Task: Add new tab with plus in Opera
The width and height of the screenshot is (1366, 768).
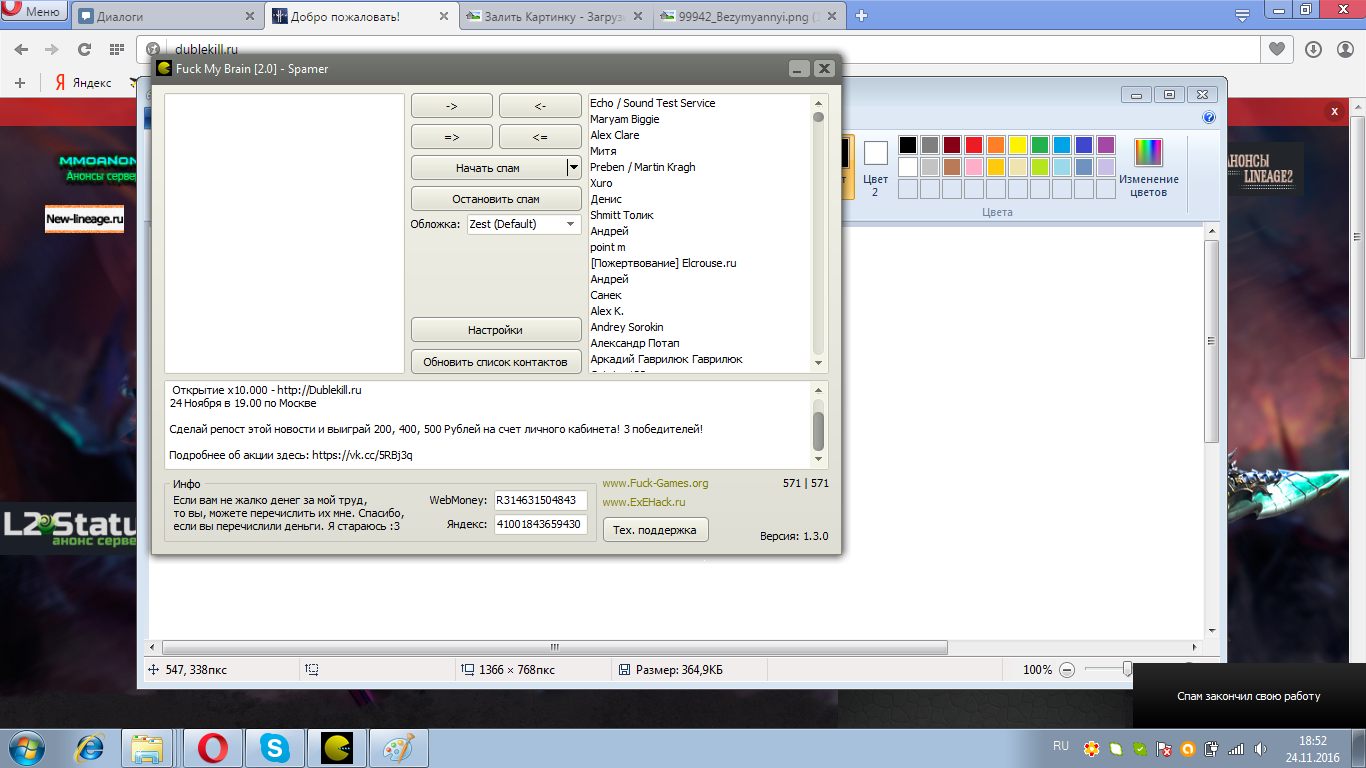Action: (861, 15)
